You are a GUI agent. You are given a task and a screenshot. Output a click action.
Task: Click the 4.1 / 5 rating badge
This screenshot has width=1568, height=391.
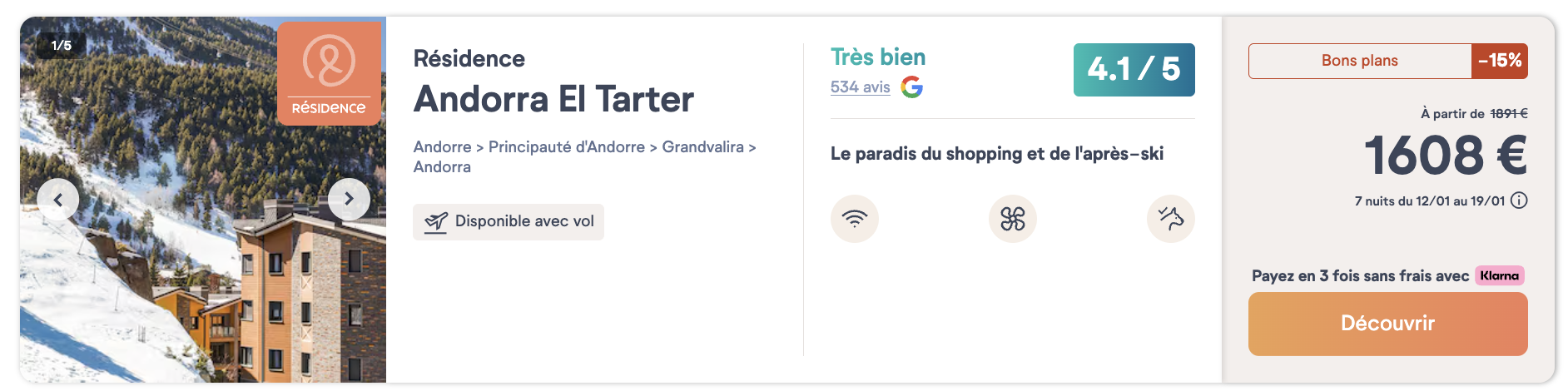coord(1134,70)
